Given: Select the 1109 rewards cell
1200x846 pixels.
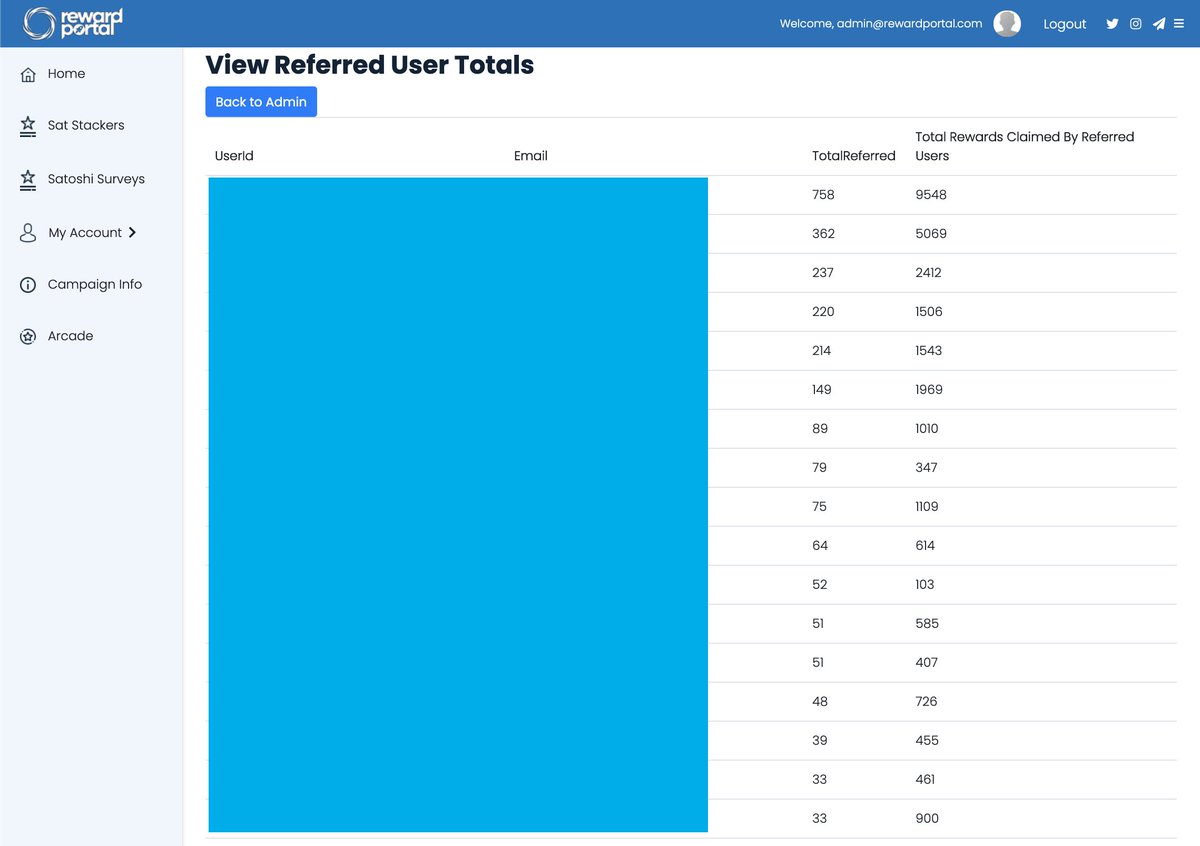Looking at the screenshot, I should click(x=927, y=507).
